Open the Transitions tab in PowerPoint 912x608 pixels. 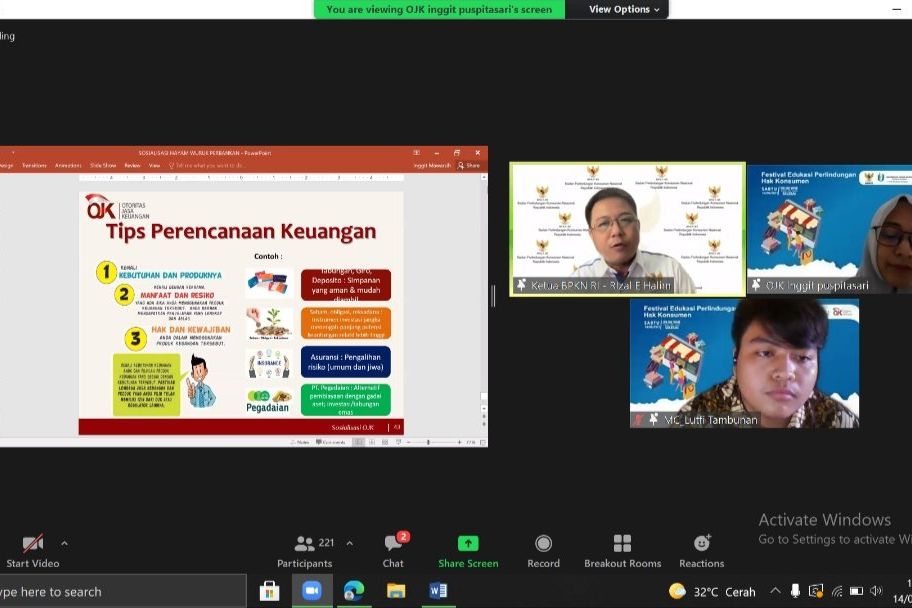(x=34, y=166)
